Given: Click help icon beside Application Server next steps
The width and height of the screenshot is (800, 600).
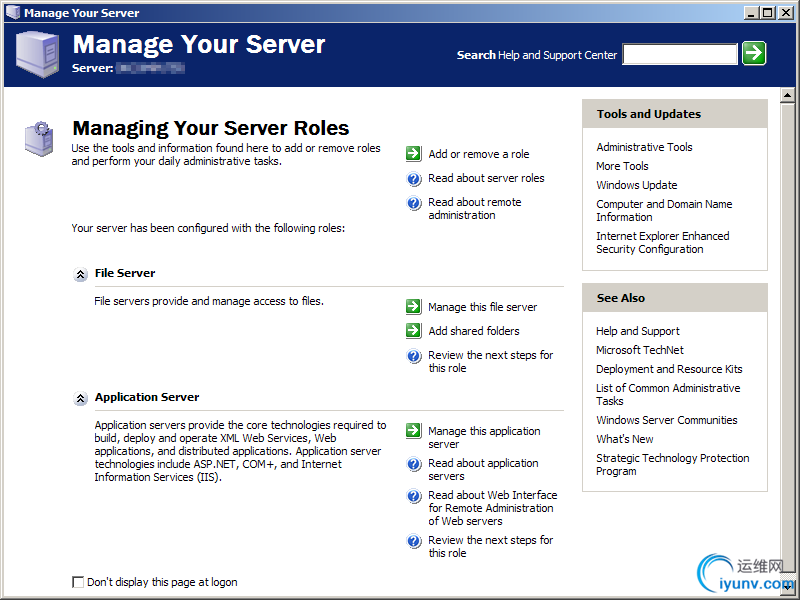Looking at the screenshot, I should point(414,541).
